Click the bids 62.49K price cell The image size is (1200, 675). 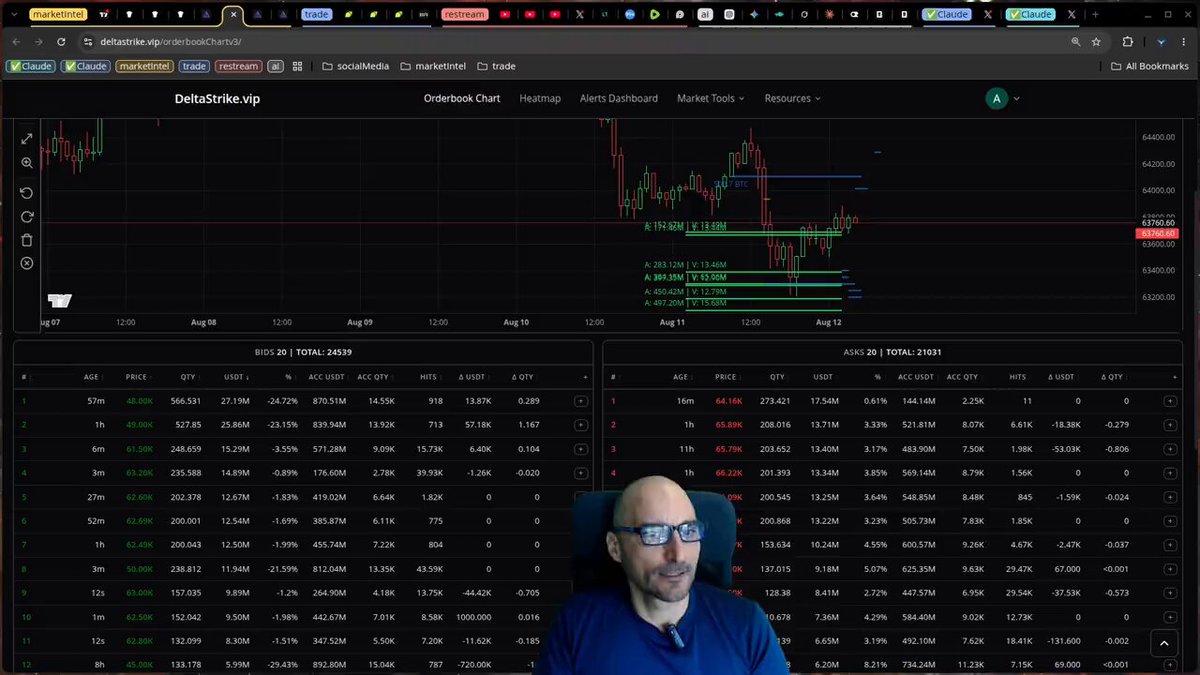click(x=139, y=545)
